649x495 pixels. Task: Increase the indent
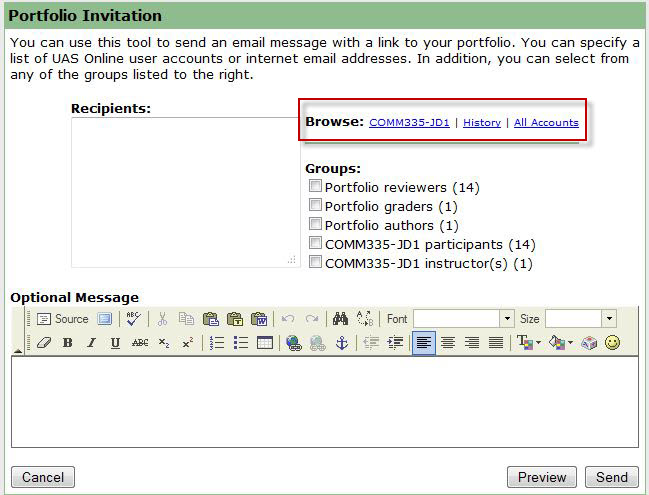click(x=395, y=343)
